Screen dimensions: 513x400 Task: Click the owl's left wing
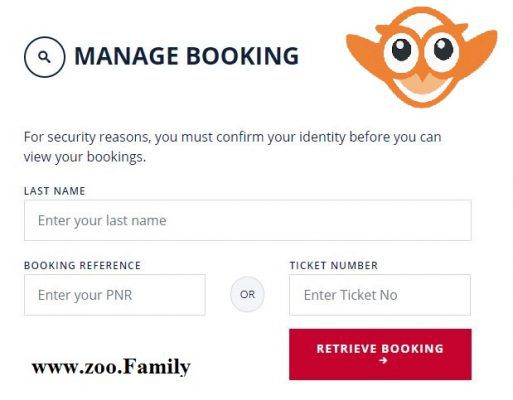(x=364, y=50)
